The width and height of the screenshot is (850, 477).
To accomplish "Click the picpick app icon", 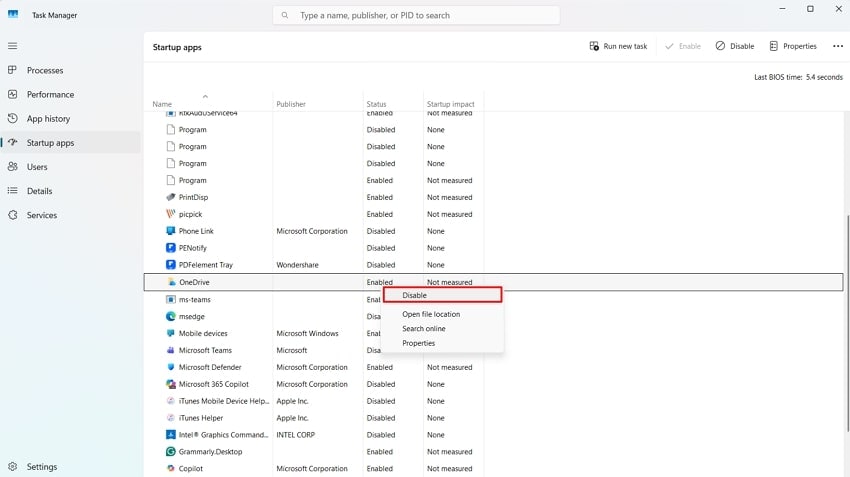I will (x=171, y=214).
